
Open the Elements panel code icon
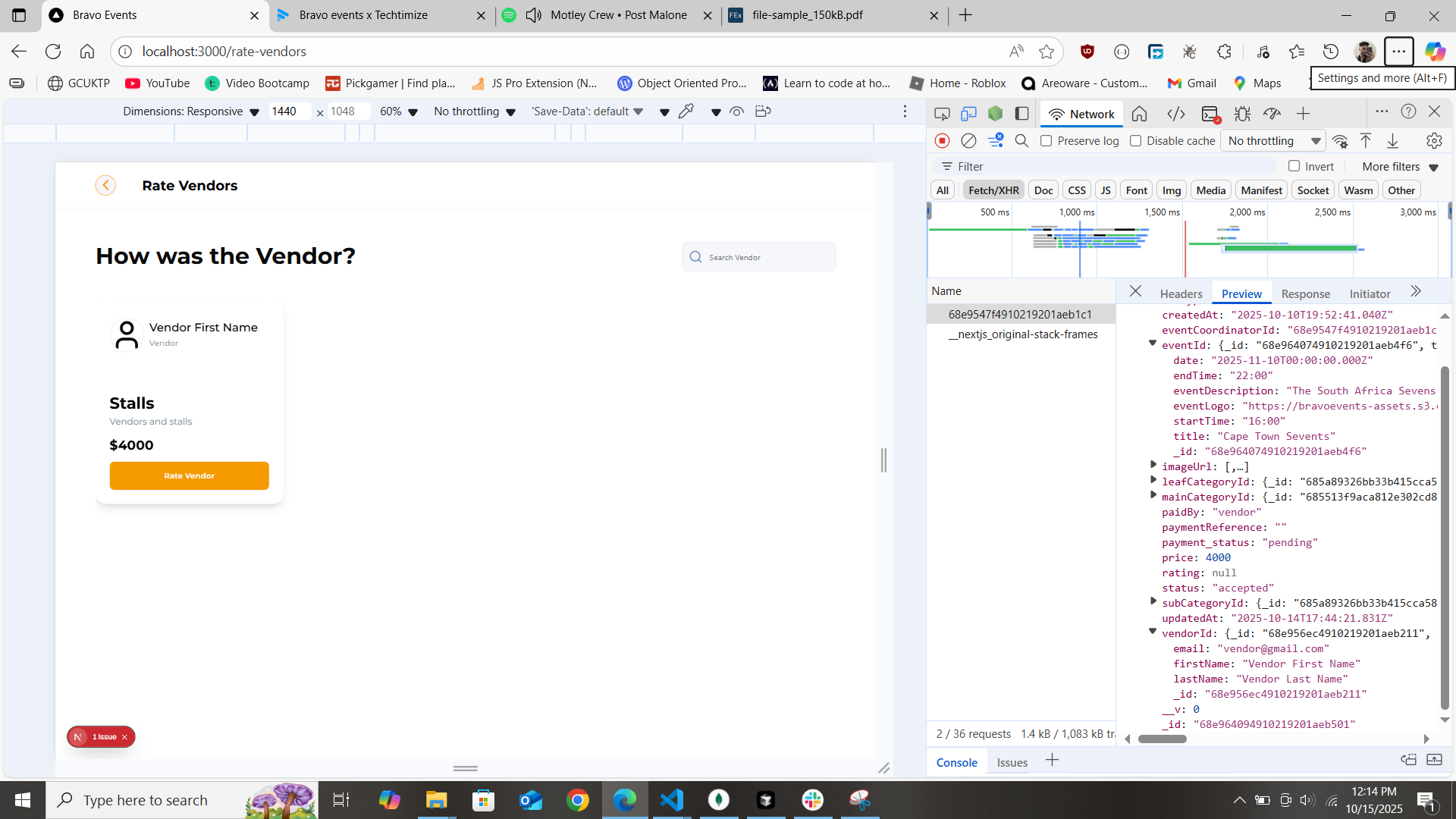[1175, 114]
